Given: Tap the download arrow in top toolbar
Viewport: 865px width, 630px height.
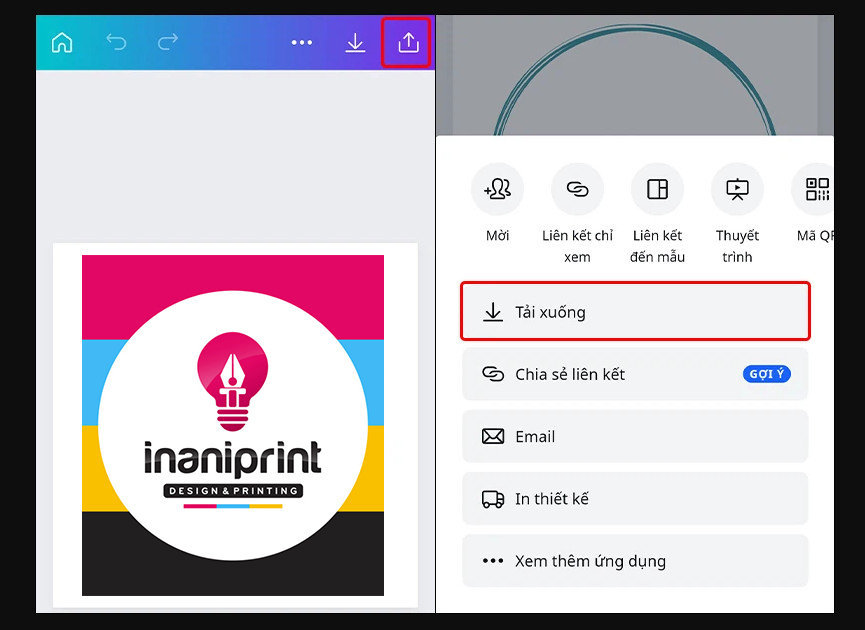Looking at the screenshot, I should (355, 42).
